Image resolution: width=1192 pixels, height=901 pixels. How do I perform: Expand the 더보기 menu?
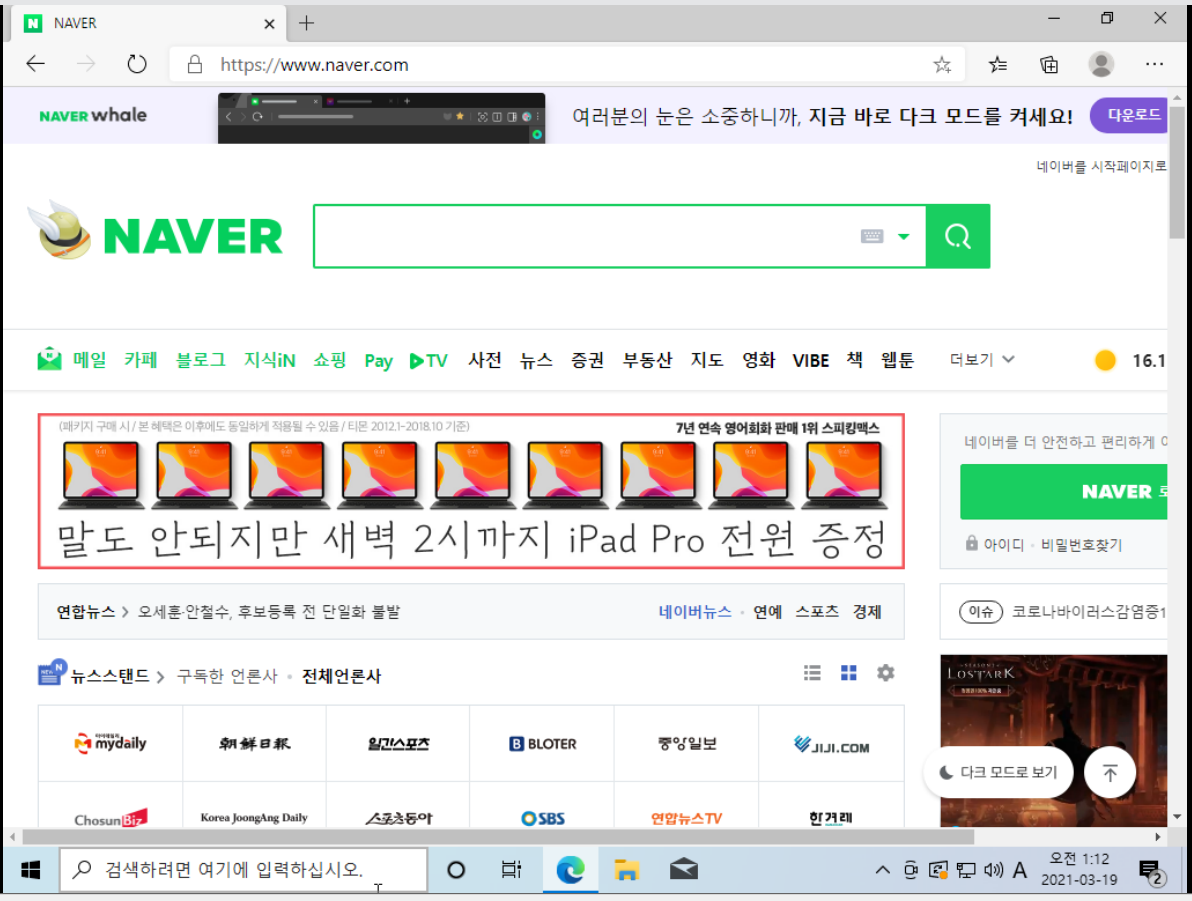(x=981, y=360)
